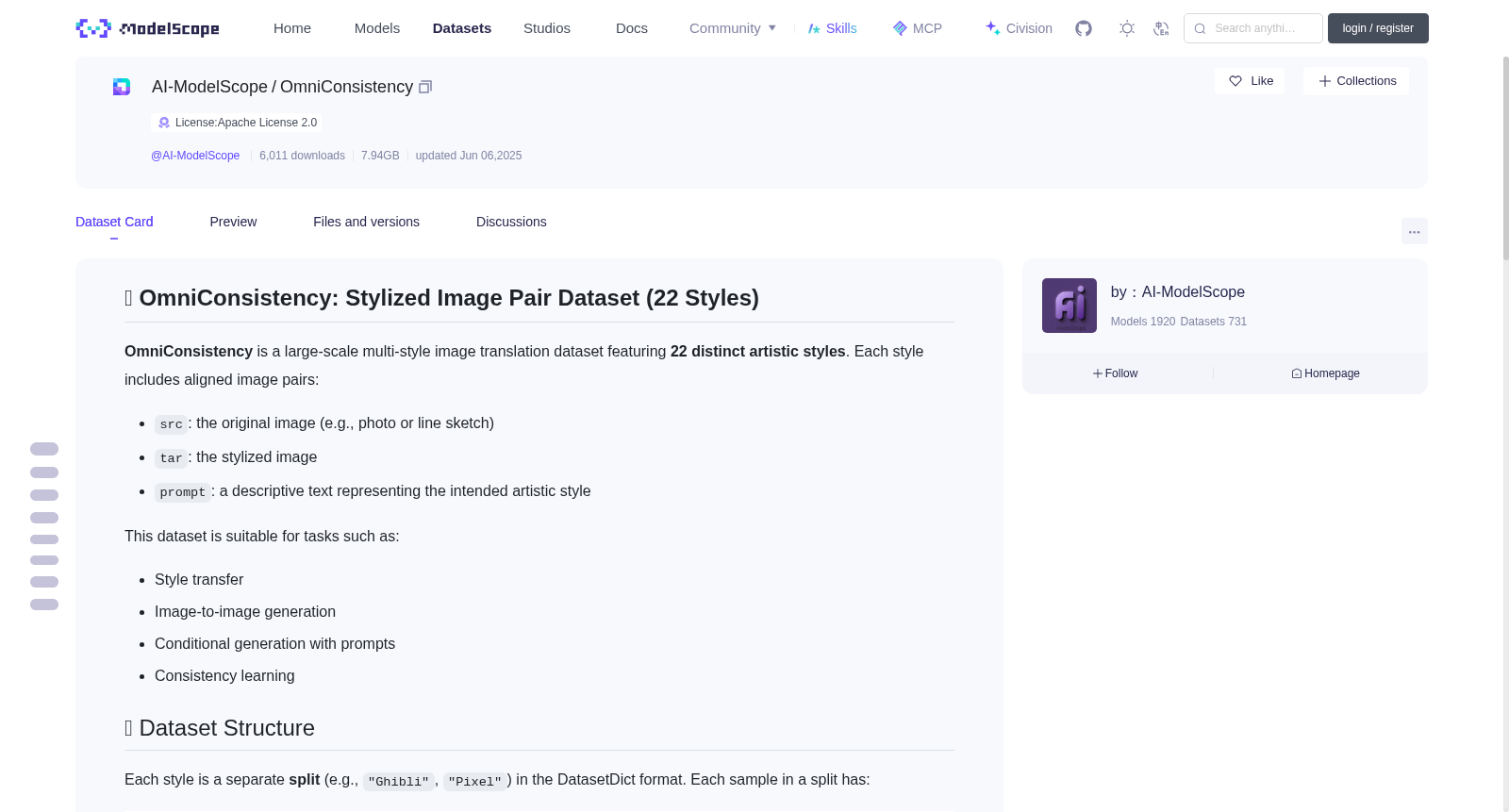This screenshot has height=812, width=1509.
Task: Click the Conditional generation with prompts item
Action: [x=274, y=644]
